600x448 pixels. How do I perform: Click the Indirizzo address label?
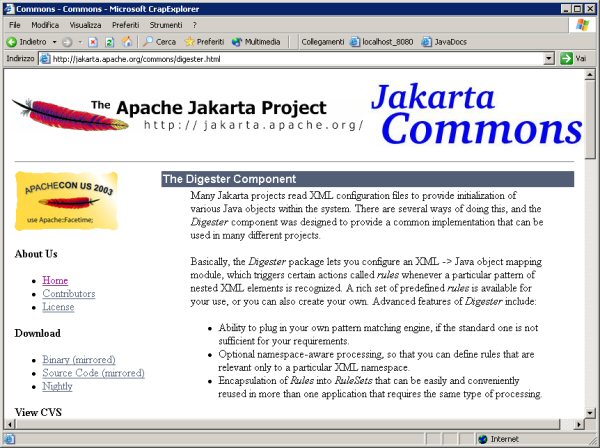pos(20,59)
